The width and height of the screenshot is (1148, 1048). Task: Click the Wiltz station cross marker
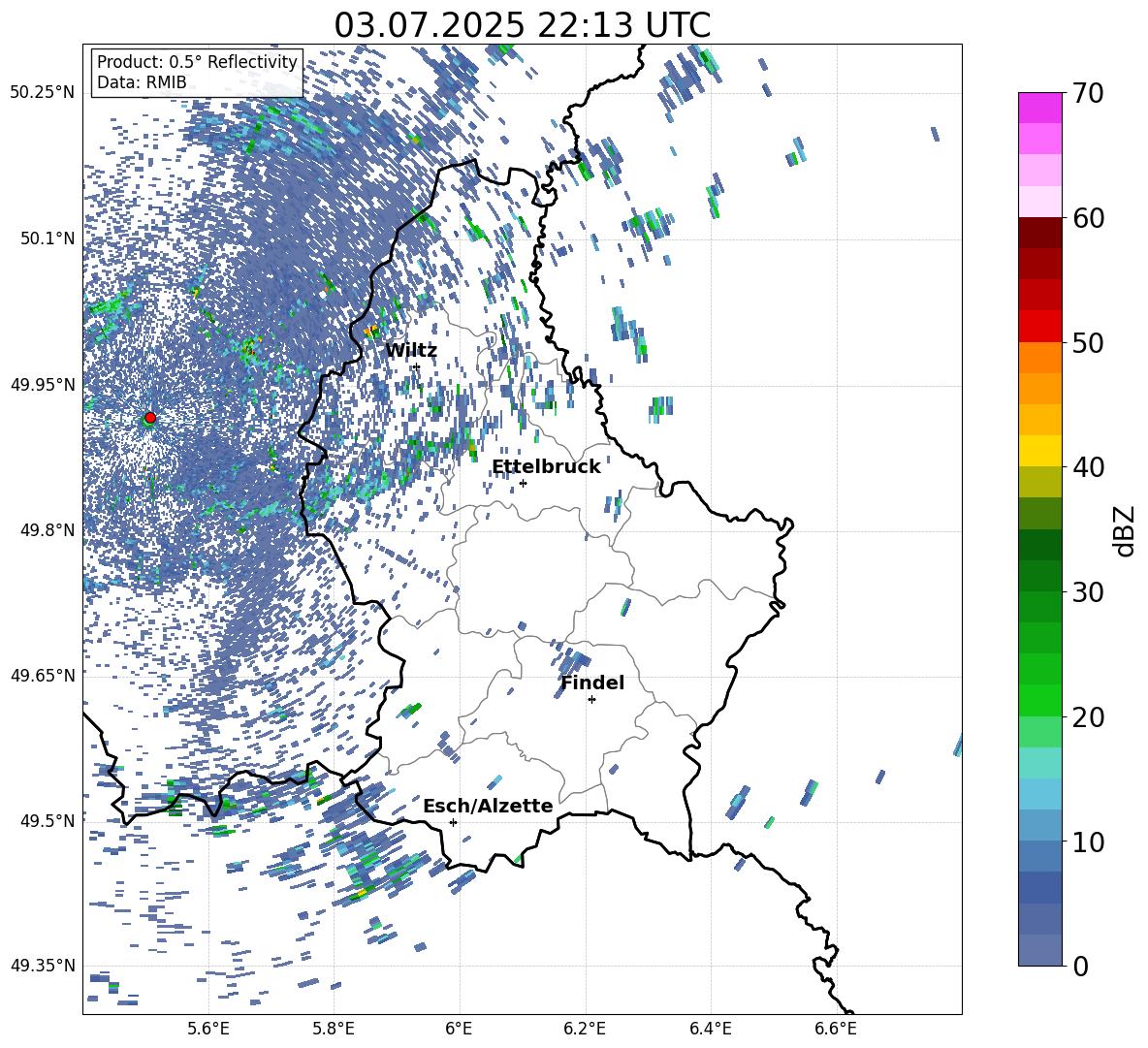[417, 366]
